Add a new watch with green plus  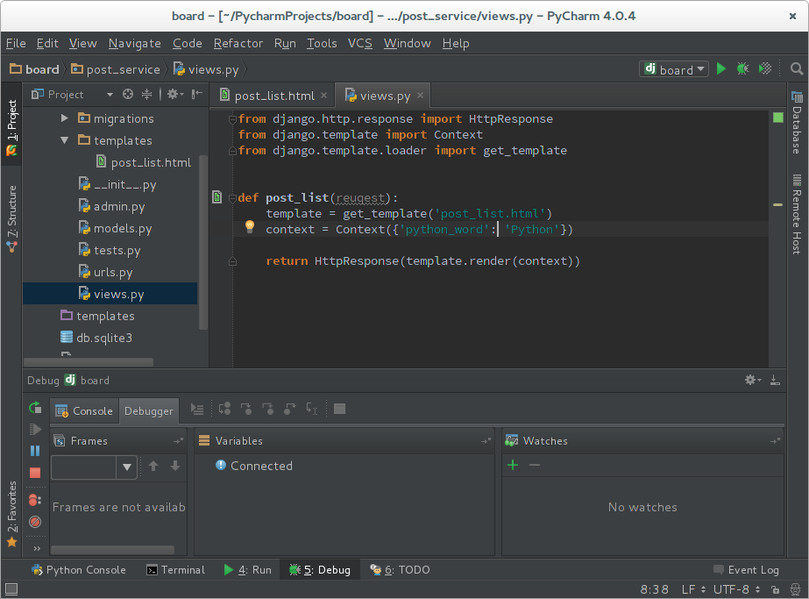coord(513,465)
